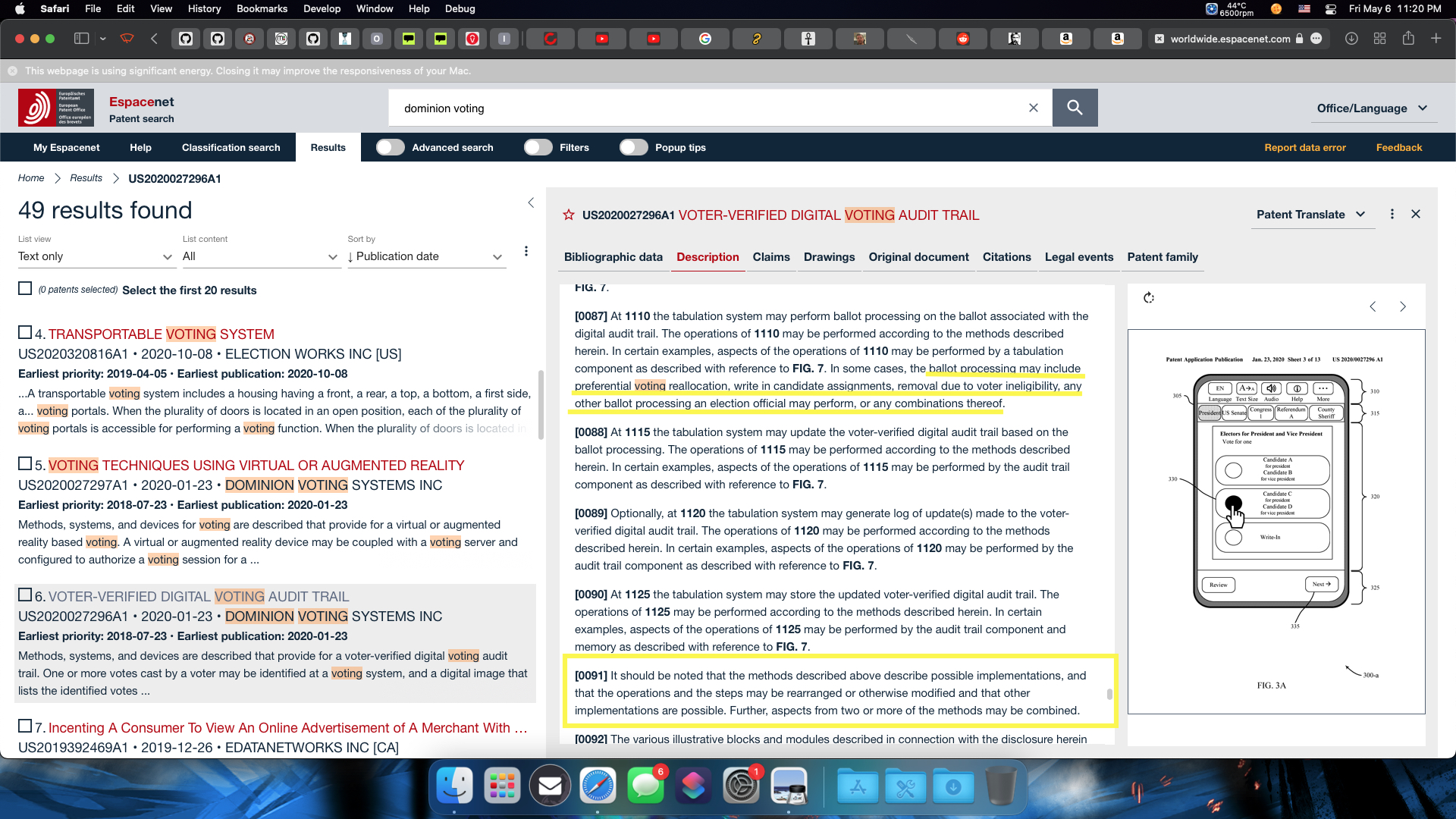Viewport: 1456px width, 819px height.
Task: Open Classification search
Action: (x=231, y=147)
